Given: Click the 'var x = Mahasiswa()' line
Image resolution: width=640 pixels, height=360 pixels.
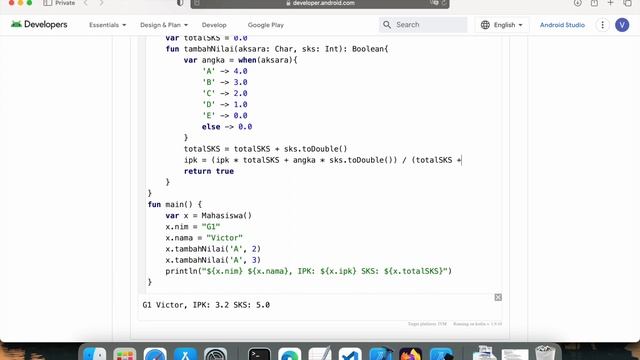Looking at the screenshot, I should pyautogui.click(x=209, y=216).
